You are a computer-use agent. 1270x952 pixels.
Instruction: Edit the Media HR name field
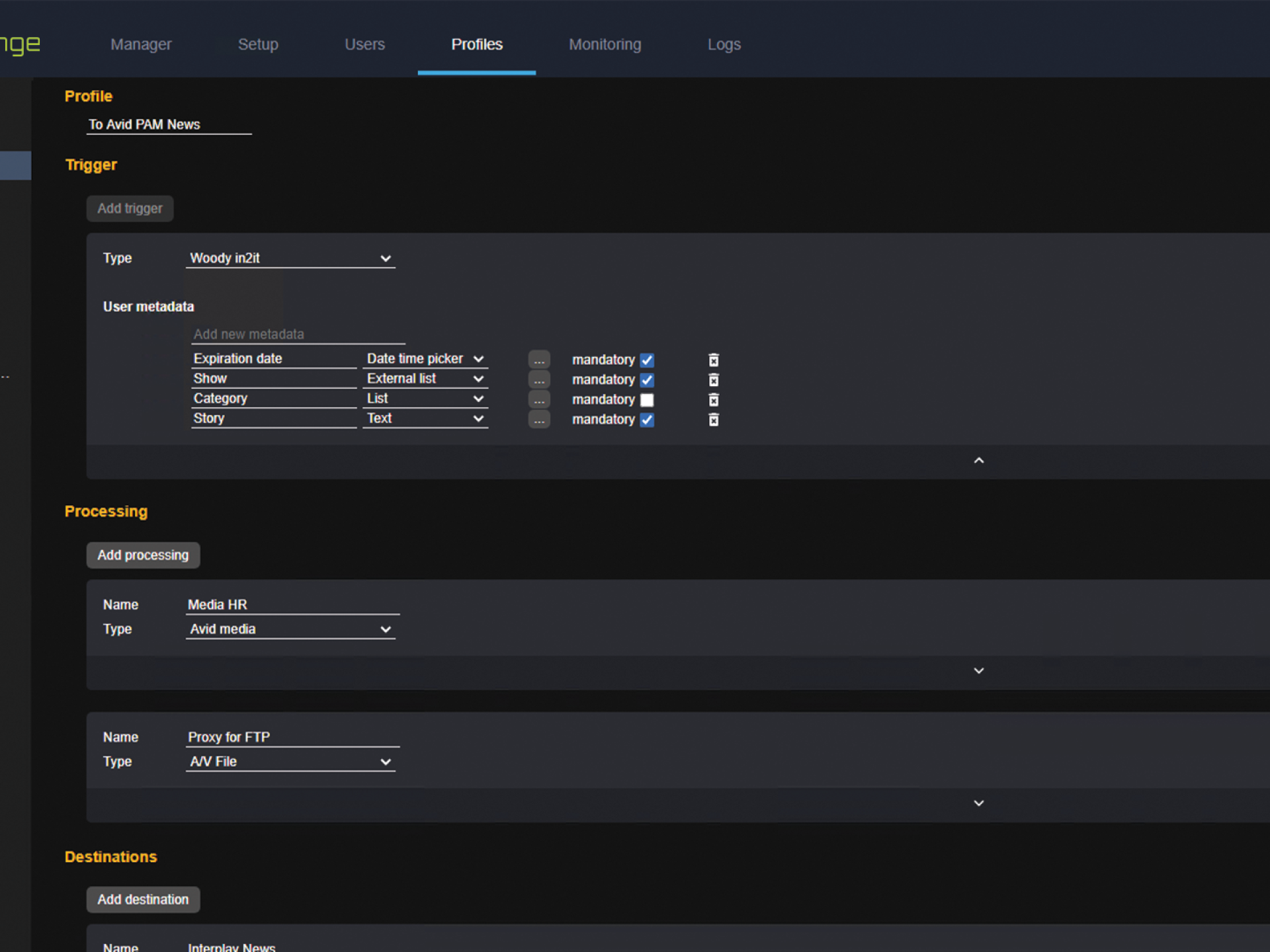coord(292,605)
